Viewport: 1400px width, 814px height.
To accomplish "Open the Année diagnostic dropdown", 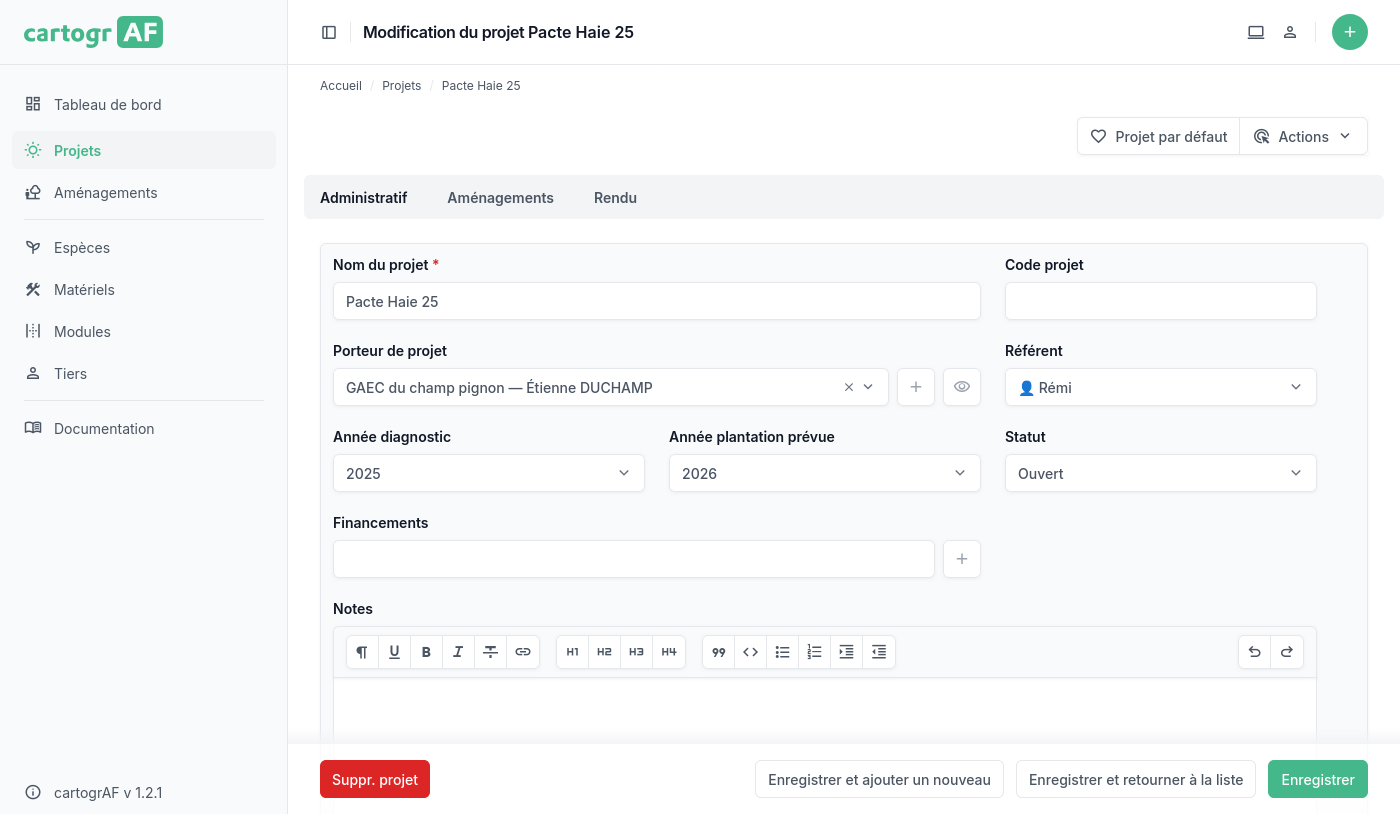I will click(x=488, y=473).
